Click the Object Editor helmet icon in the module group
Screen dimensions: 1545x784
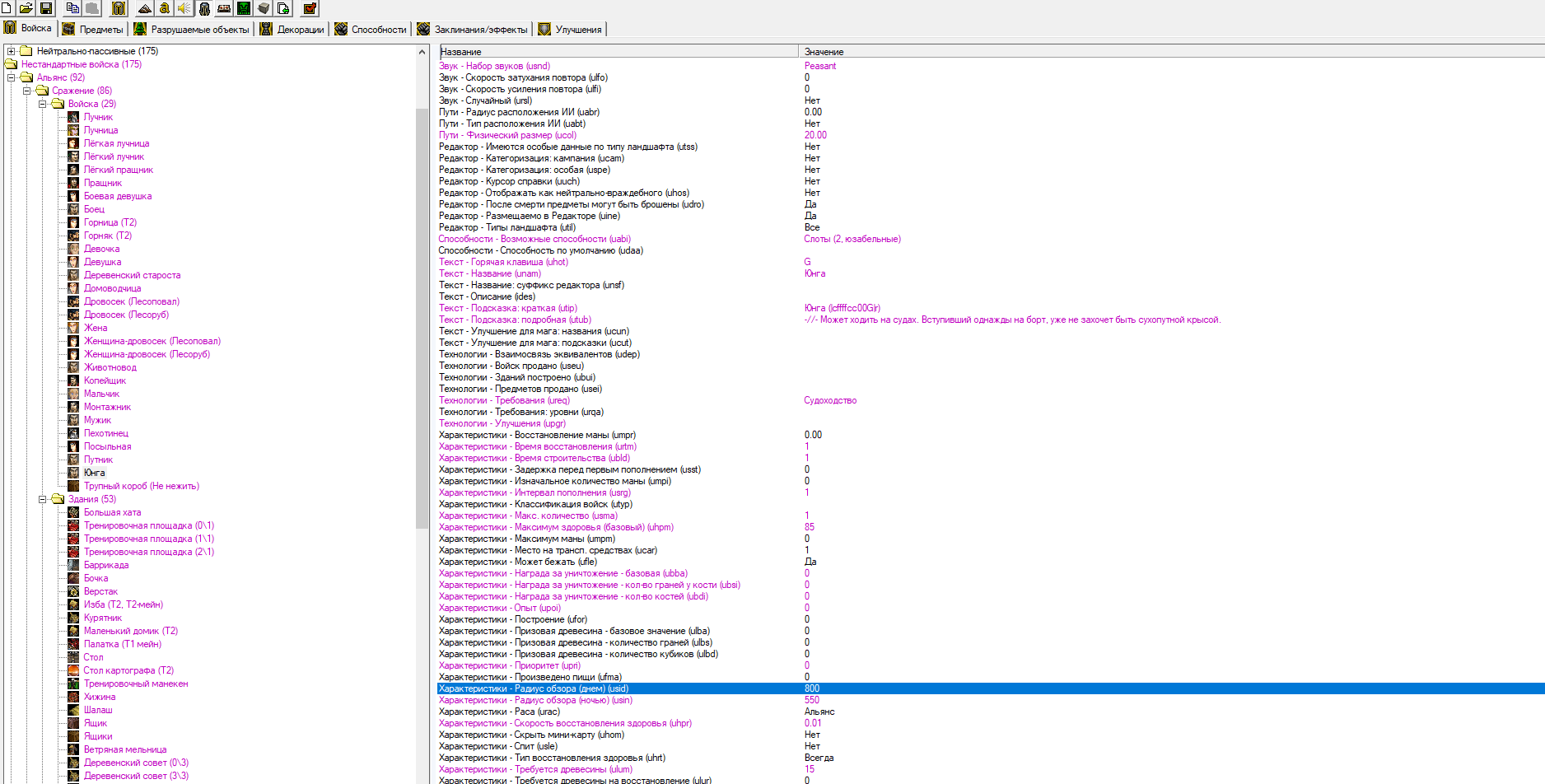[x=204, y=8]
